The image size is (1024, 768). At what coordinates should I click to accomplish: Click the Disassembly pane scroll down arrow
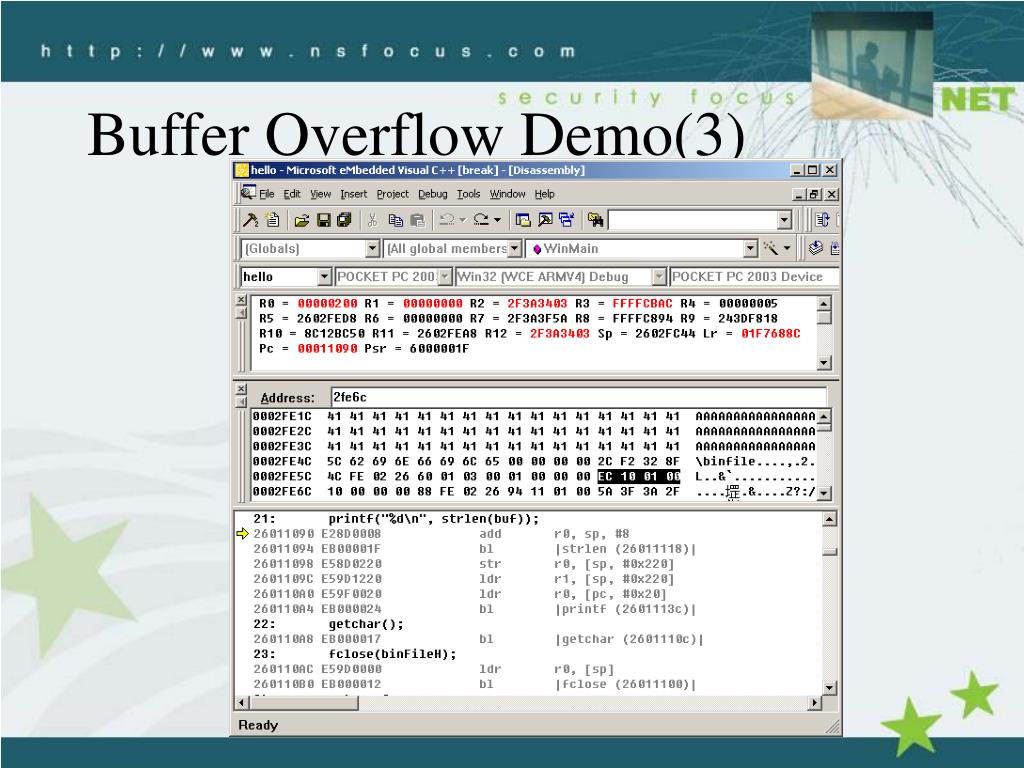coord(829,688)
